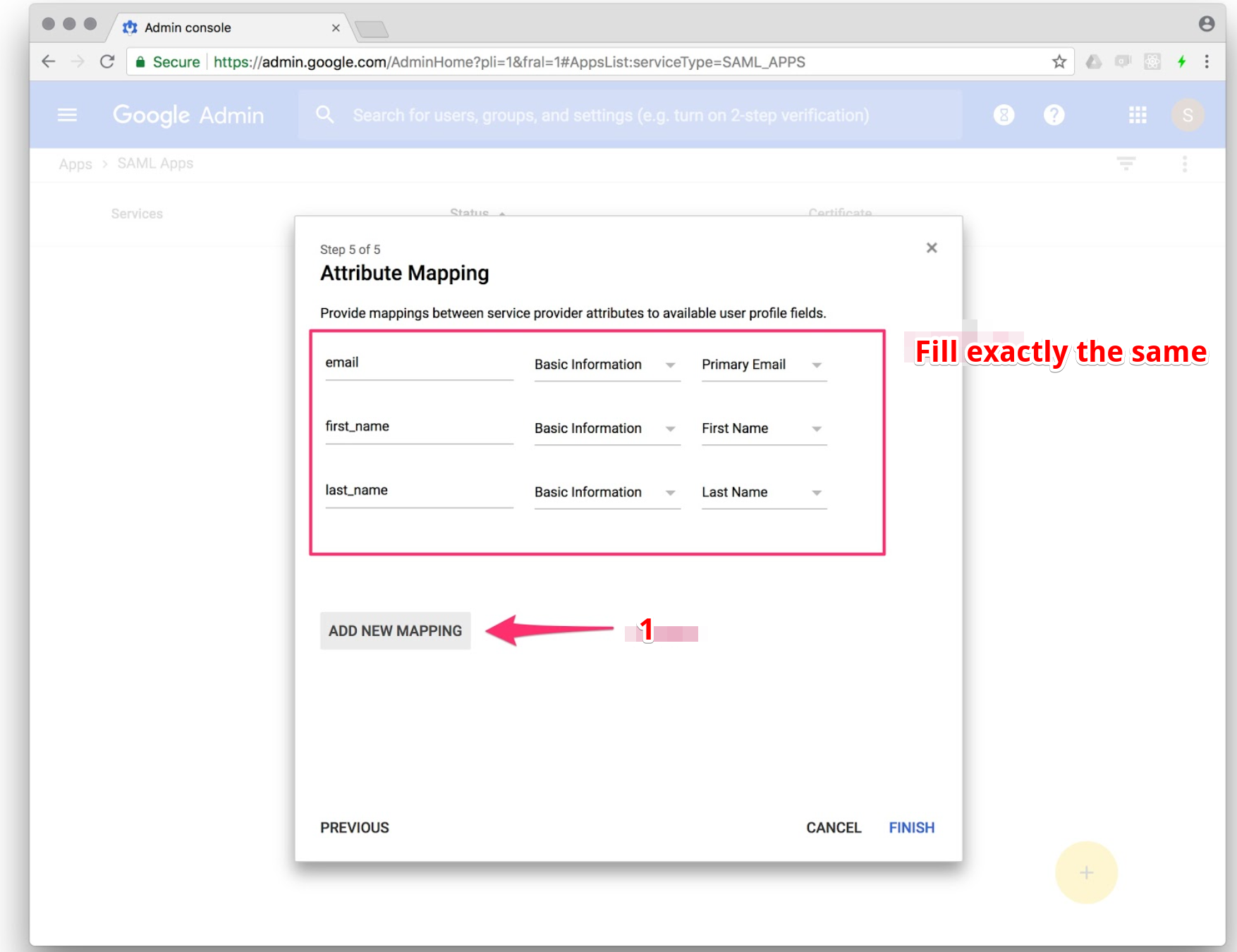
Task: Click the ADD NEW MAPPING button
Action: [395, 630]
